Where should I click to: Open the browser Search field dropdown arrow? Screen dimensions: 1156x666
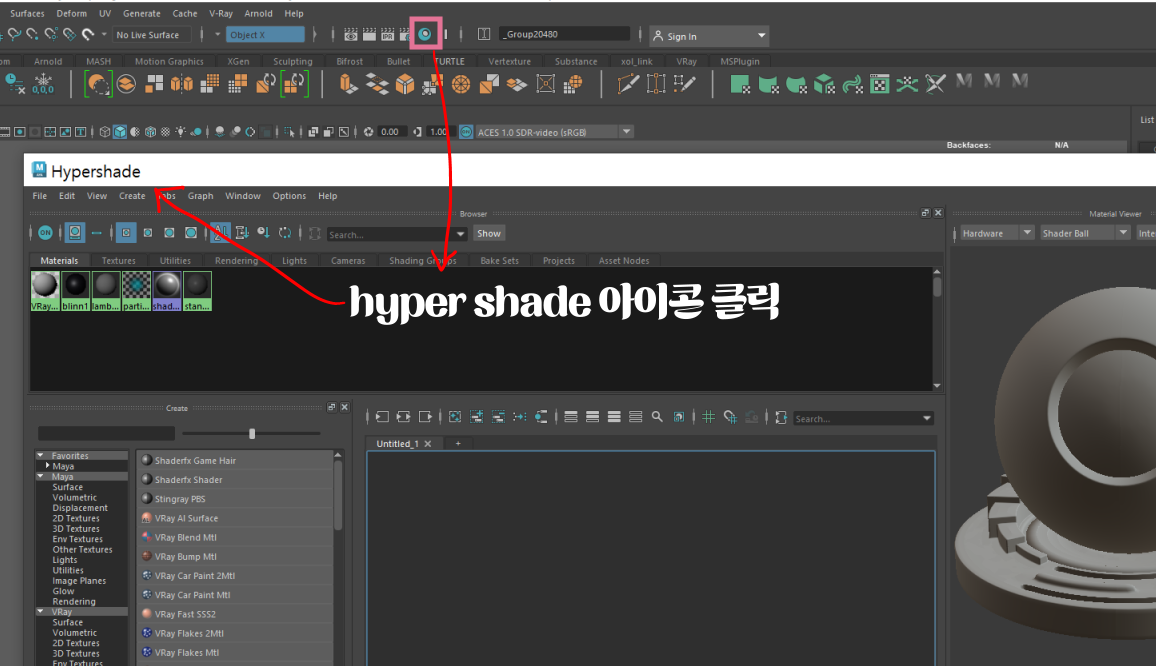(461, 234)
